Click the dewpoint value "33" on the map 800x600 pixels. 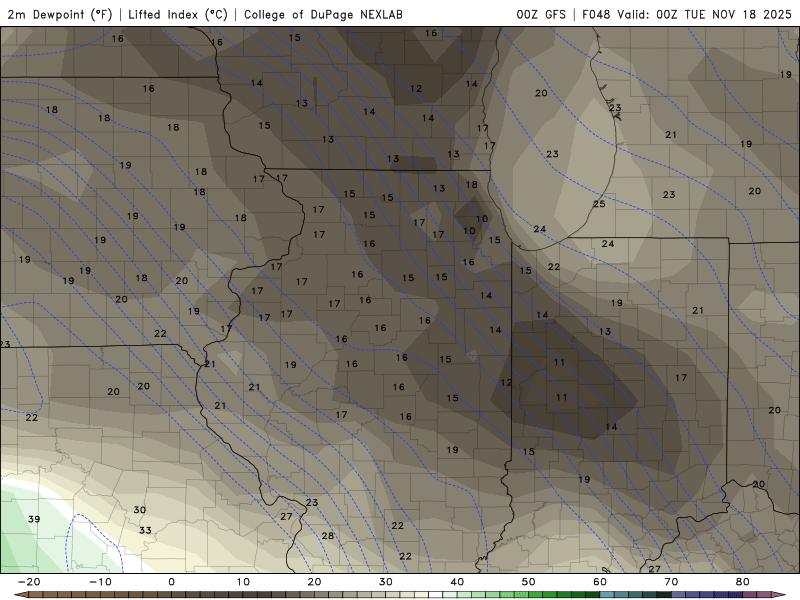145,530
